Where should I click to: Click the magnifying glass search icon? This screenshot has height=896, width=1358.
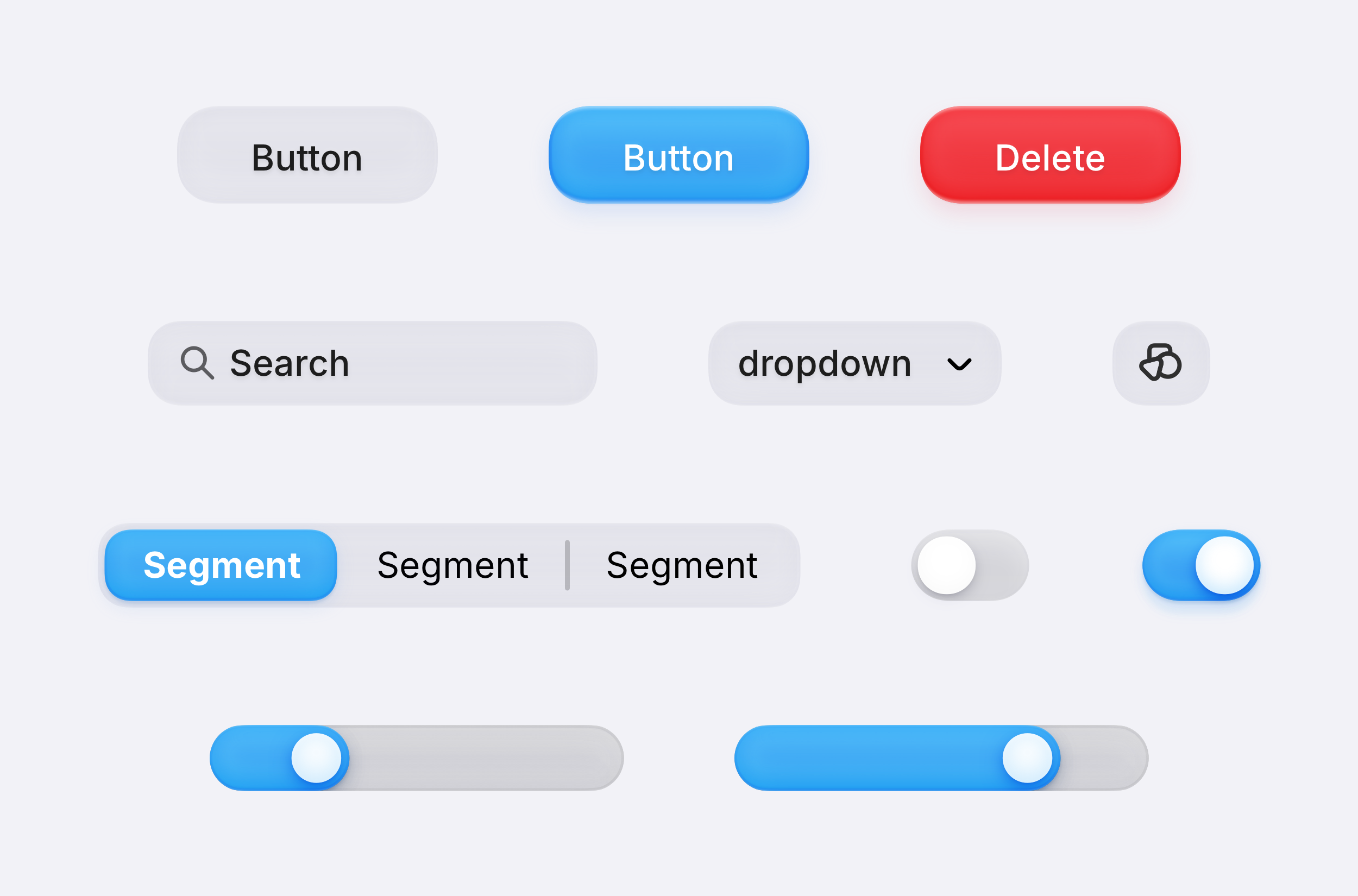[197, 362]
